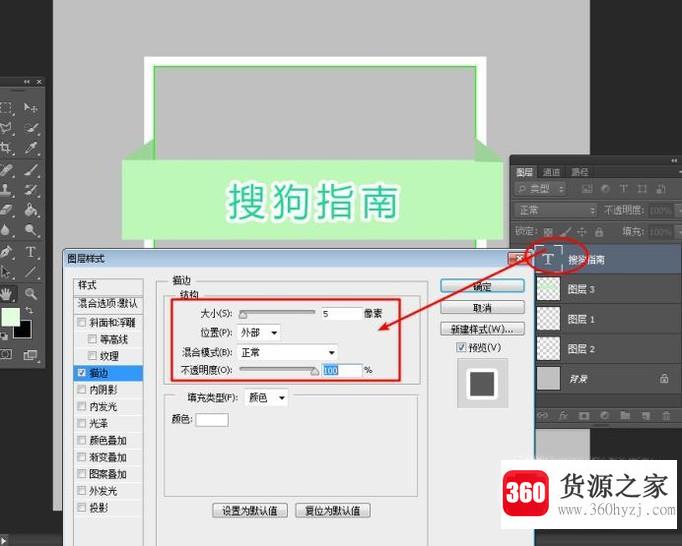682x546 pixels.
Task: Select the Hand tool
Action: 6,294
